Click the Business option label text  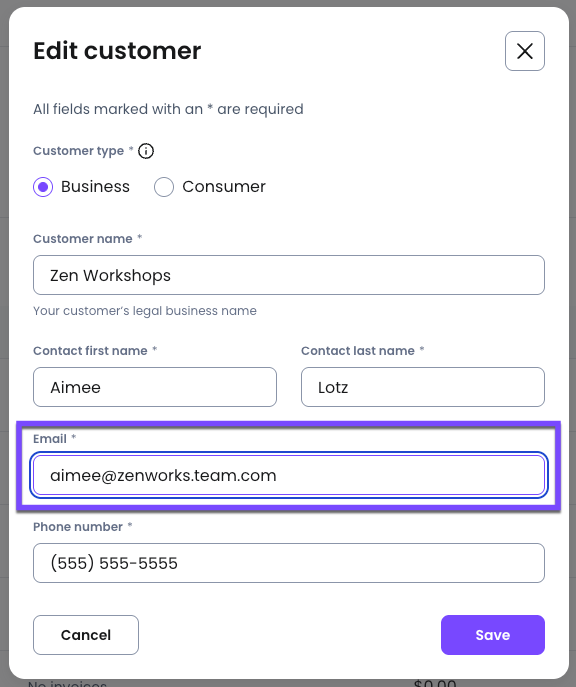(95, 187)
